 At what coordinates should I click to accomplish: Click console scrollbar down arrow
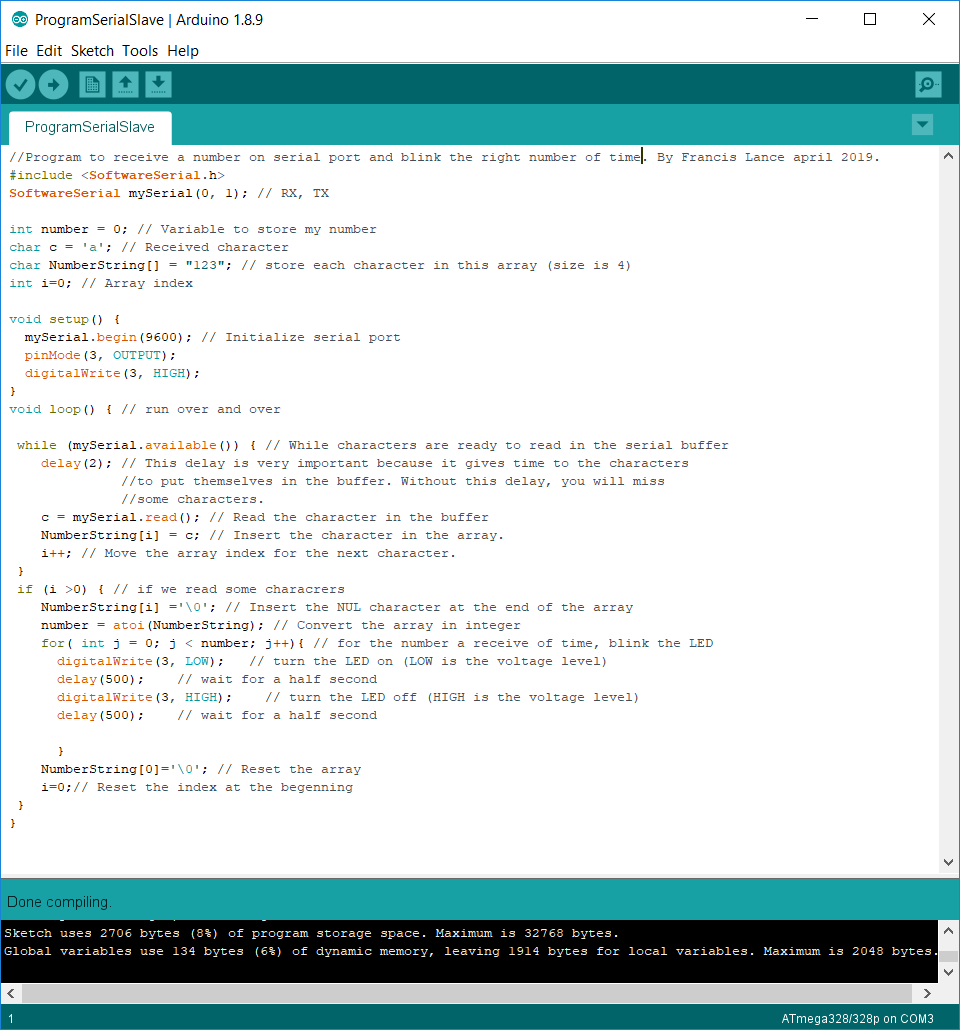pyautogui.click(x=948, y=972)
